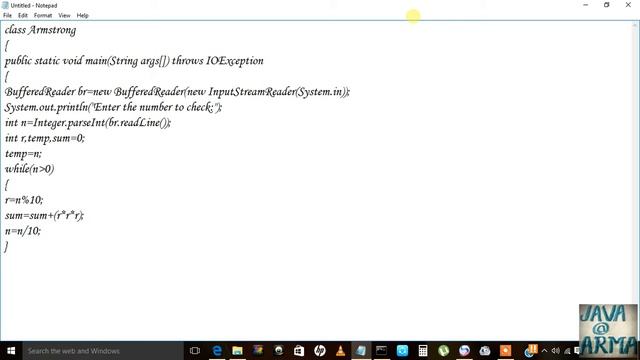Launch VLC media player from the taskbar
Image resolution: width=640 pixels, height=360 pixels.
340,351
